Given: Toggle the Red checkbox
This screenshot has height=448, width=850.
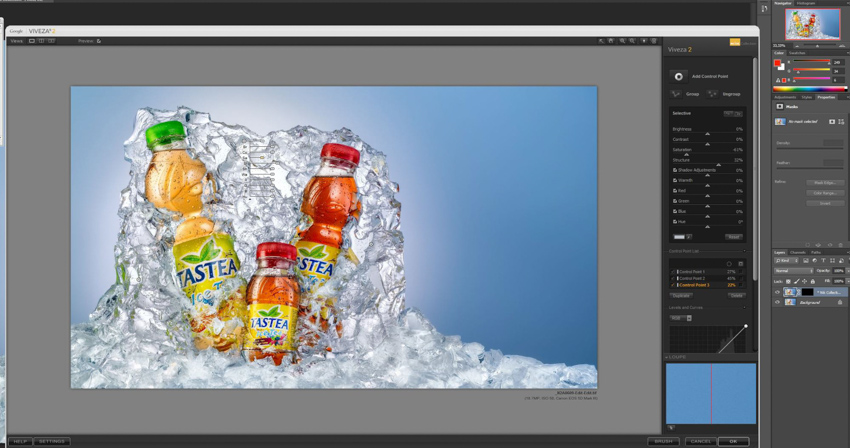Looking at the screenshot, I should [x=675, y=190].
